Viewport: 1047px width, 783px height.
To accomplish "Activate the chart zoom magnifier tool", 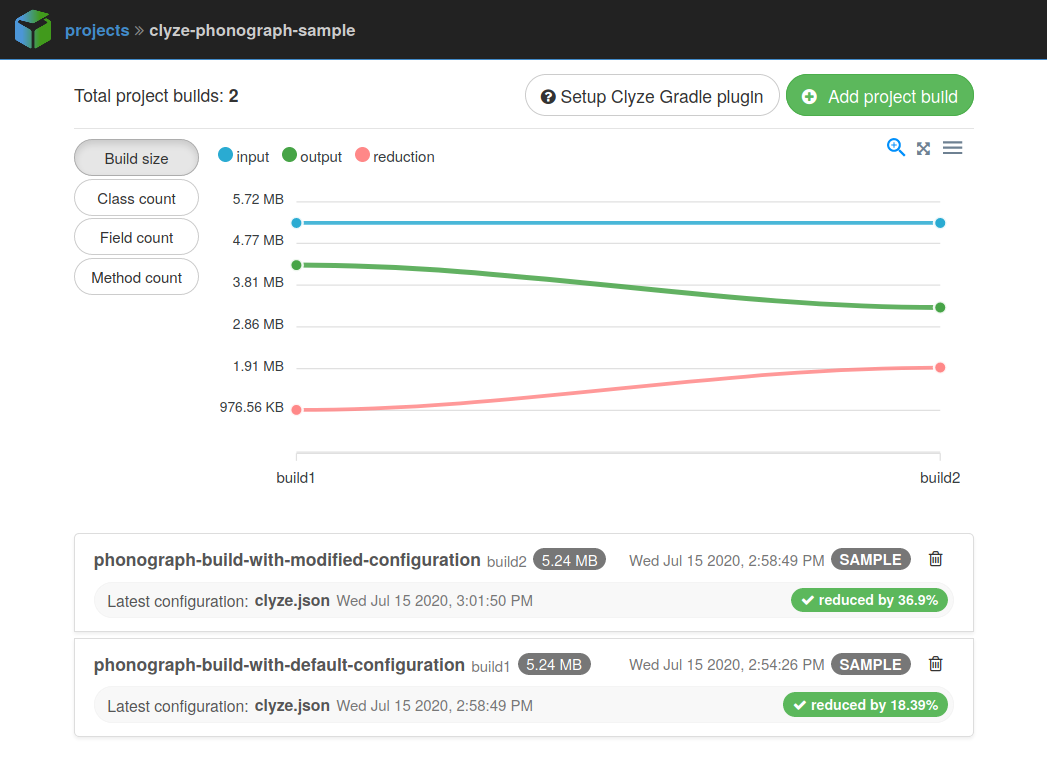I will tap(895, 148).
